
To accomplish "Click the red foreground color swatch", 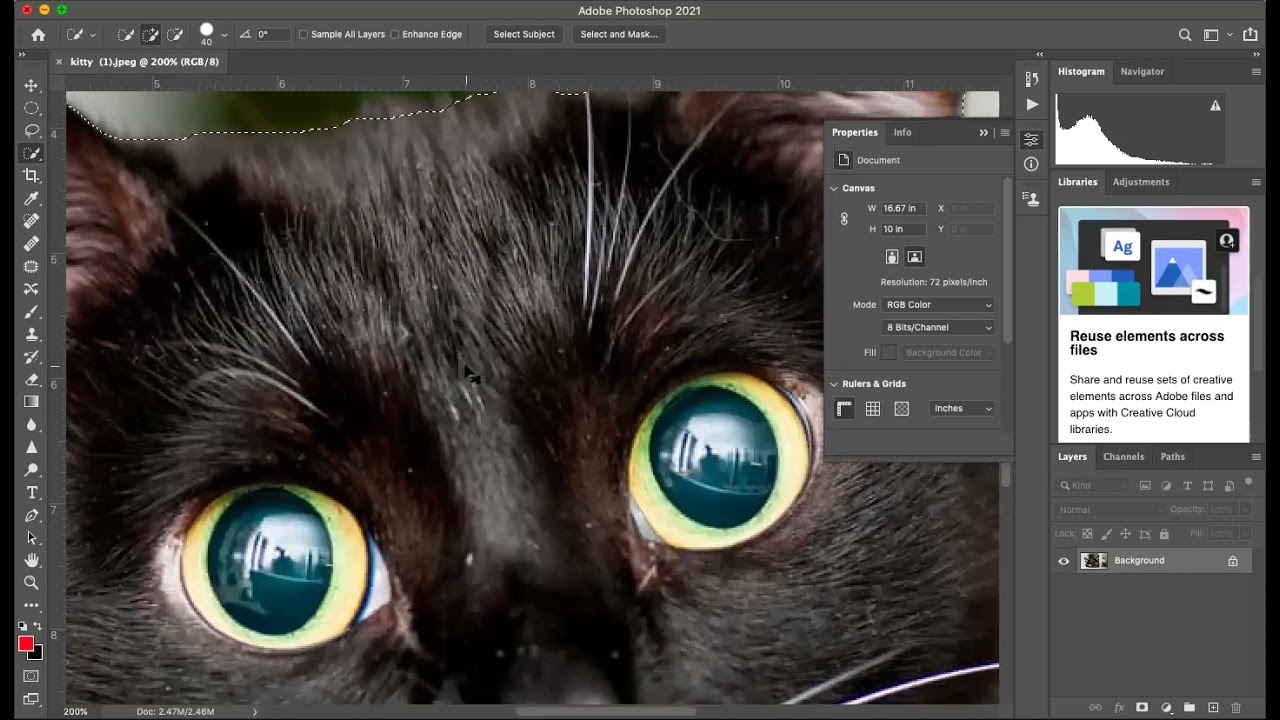I will [x=26, y=643].
